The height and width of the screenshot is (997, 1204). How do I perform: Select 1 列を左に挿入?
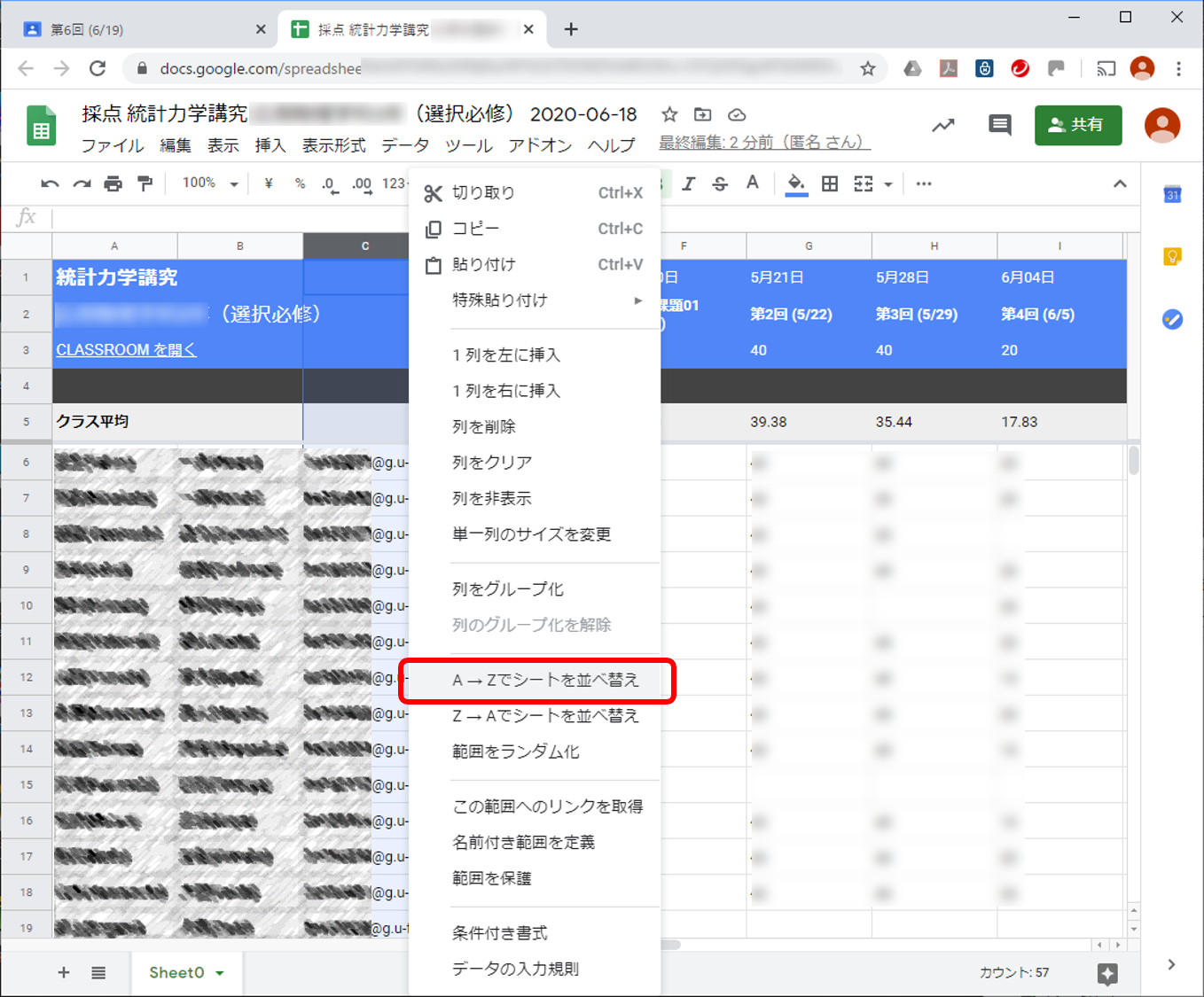[535, 354]
